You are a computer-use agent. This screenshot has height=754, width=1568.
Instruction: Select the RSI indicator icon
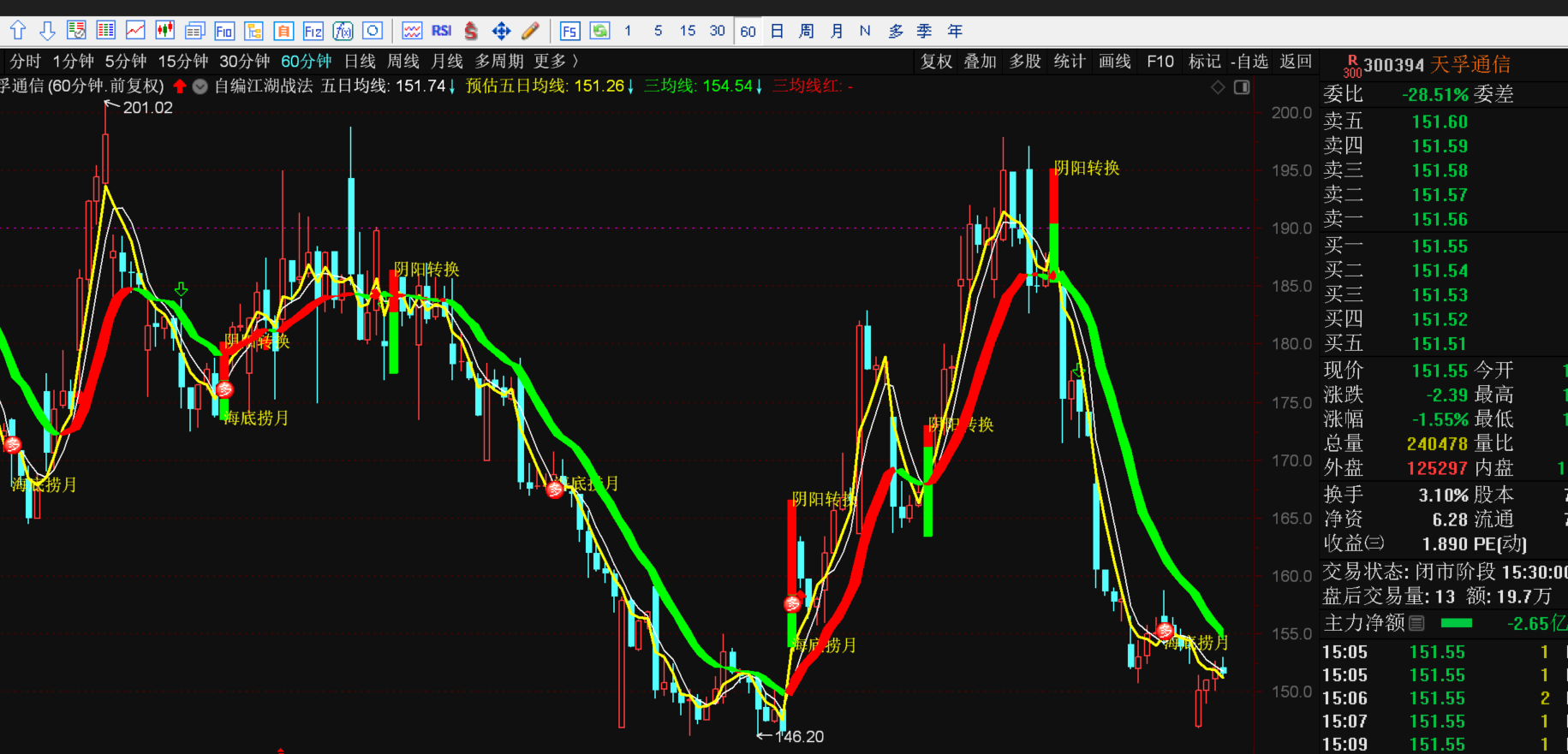(x=442, y=31)
